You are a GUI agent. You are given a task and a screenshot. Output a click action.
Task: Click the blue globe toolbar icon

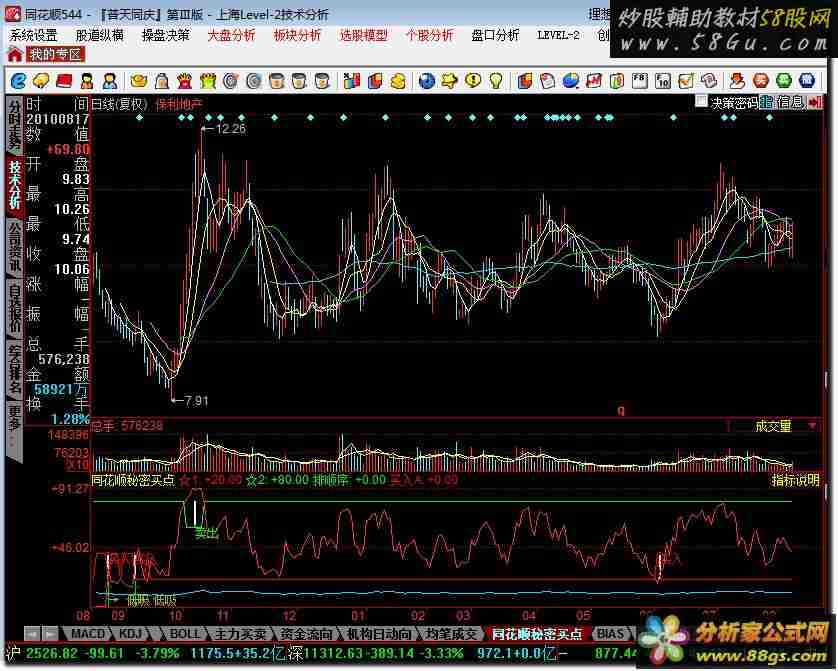click(426, 81)
